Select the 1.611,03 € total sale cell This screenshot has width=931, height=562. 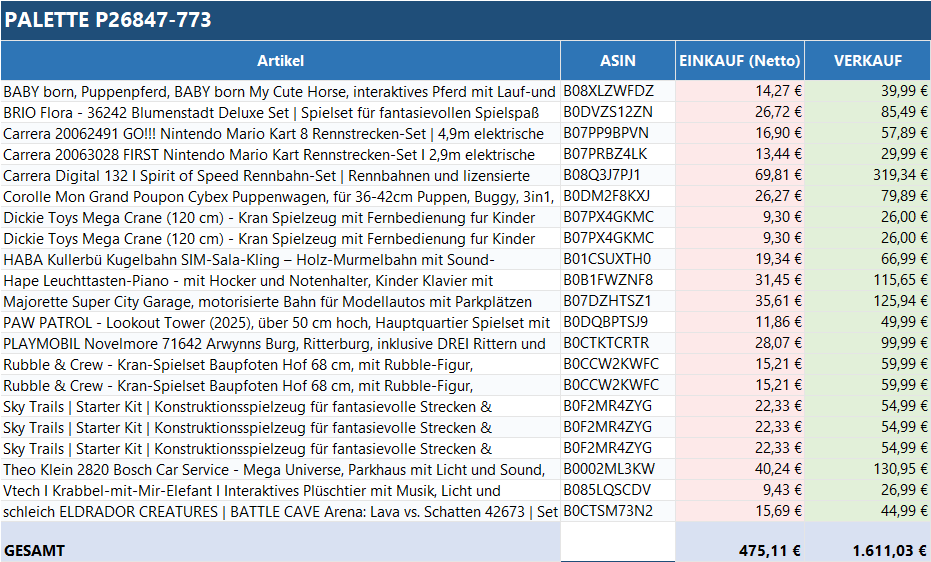[867, 550]
